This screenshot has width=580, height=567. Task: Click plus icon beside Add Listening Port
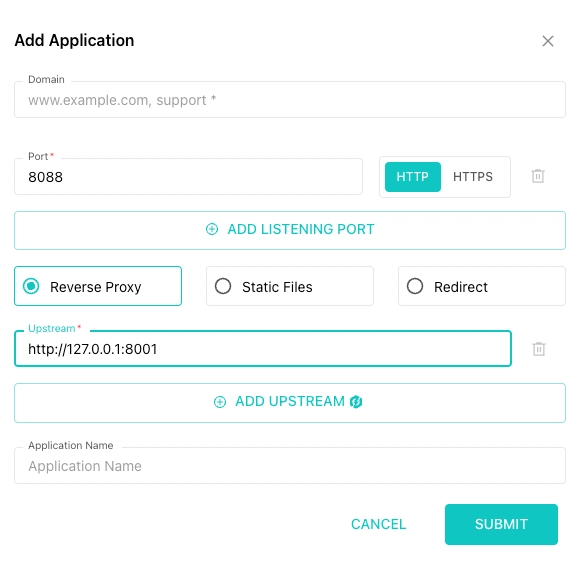coord(212,229)
